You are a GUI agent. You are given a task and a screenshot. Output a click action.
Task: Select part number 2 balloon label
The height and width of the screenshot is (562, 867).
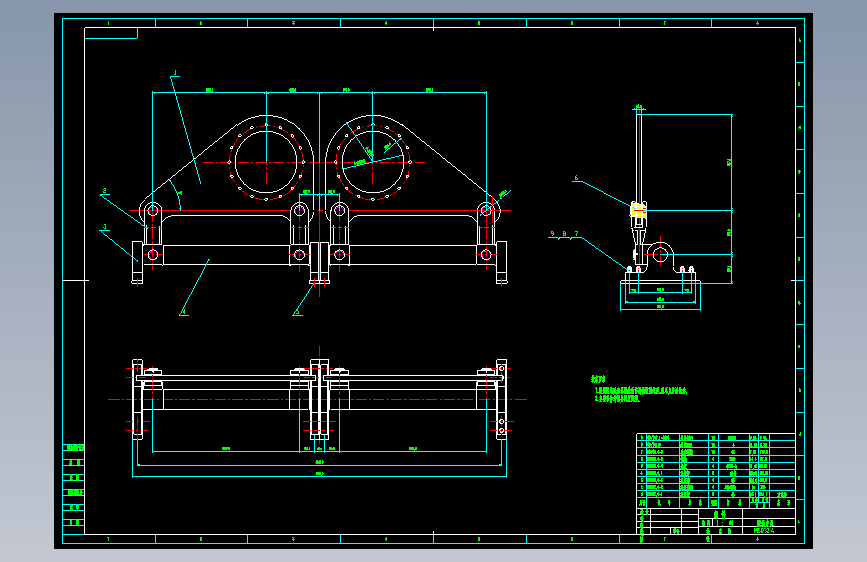click(105, 191)
